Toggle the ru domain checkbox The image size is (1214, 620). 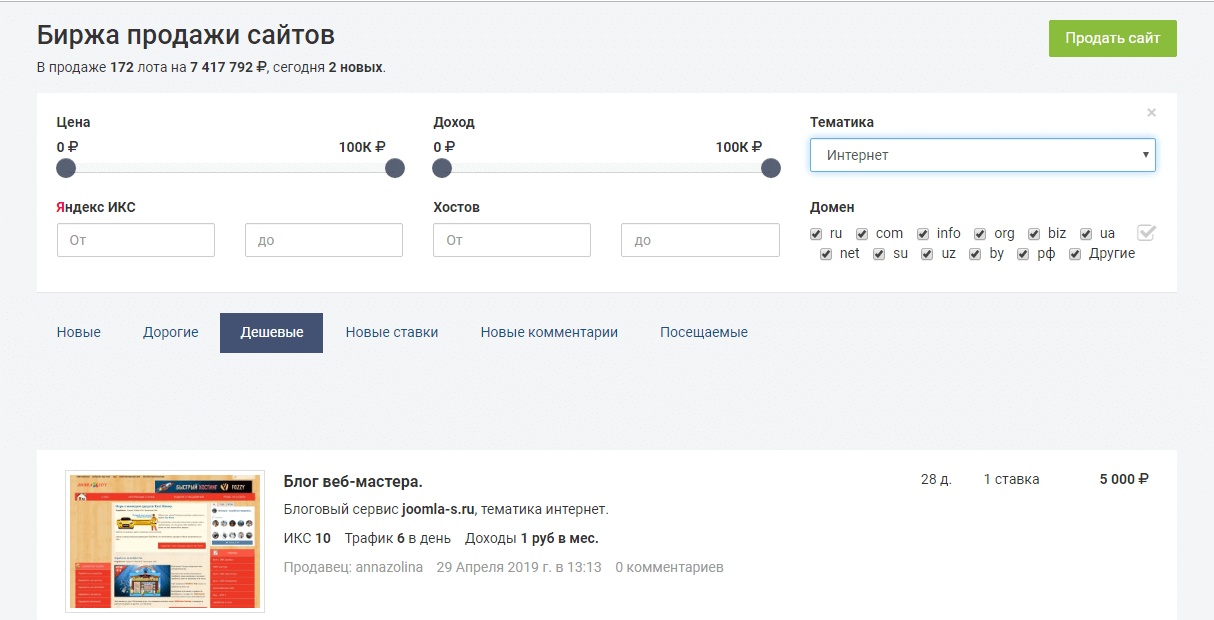(816, 234)
